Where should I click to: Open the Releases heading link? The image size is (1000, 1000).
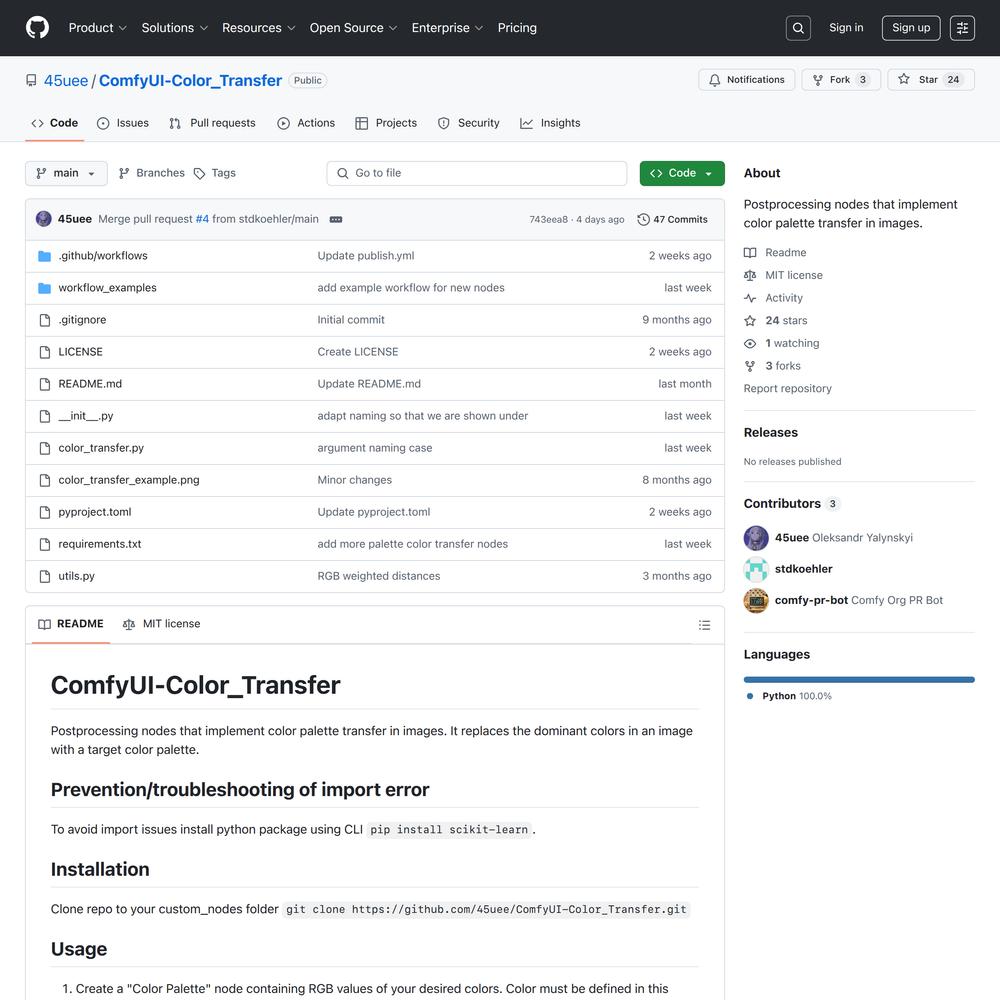coord(770,432)
